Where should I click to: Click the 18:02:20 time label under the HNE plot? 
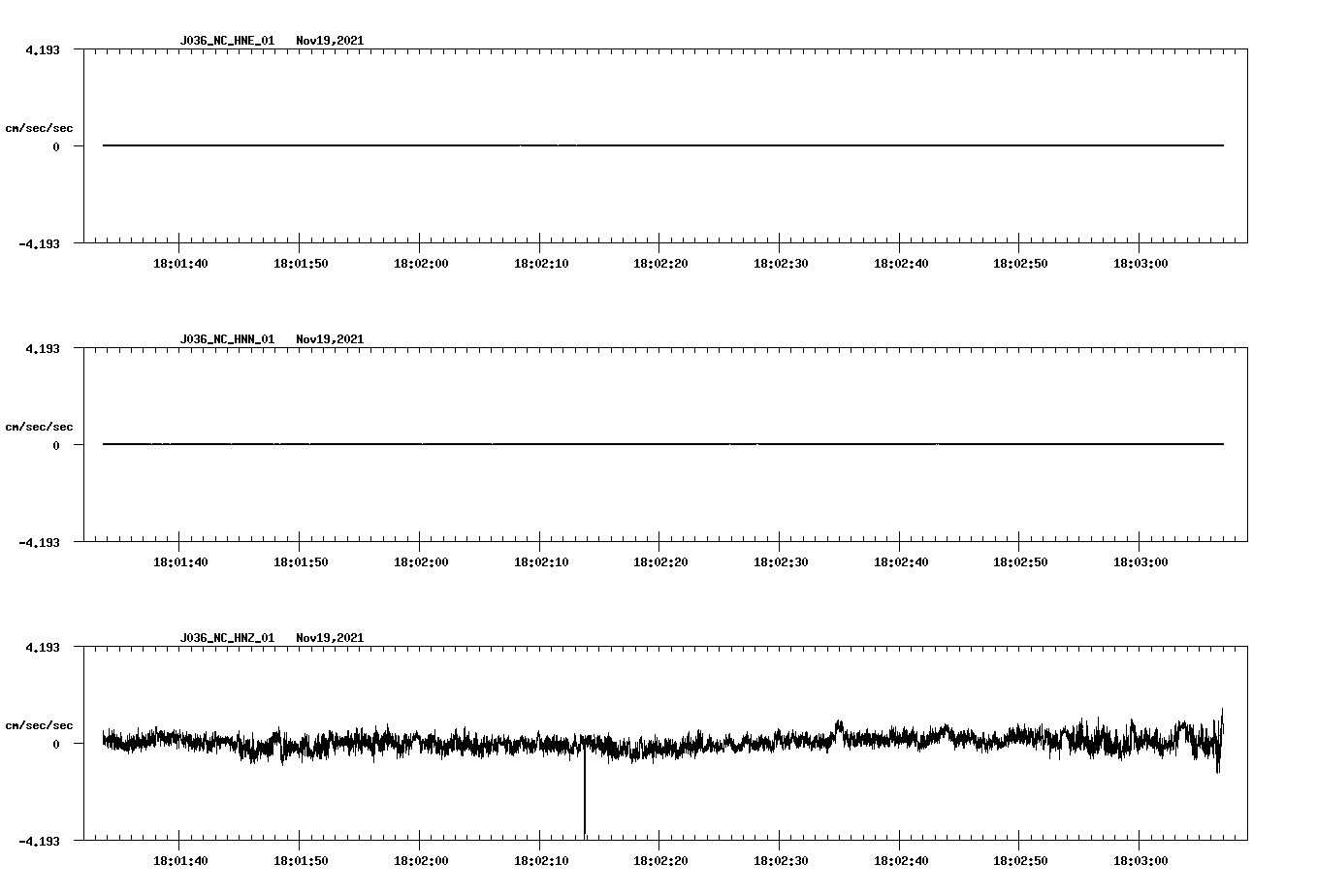660,264
